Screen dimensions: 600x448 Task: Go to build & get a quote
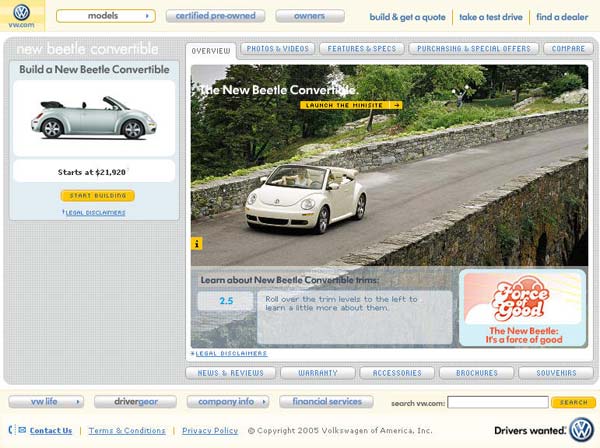[x=407, y=17]
